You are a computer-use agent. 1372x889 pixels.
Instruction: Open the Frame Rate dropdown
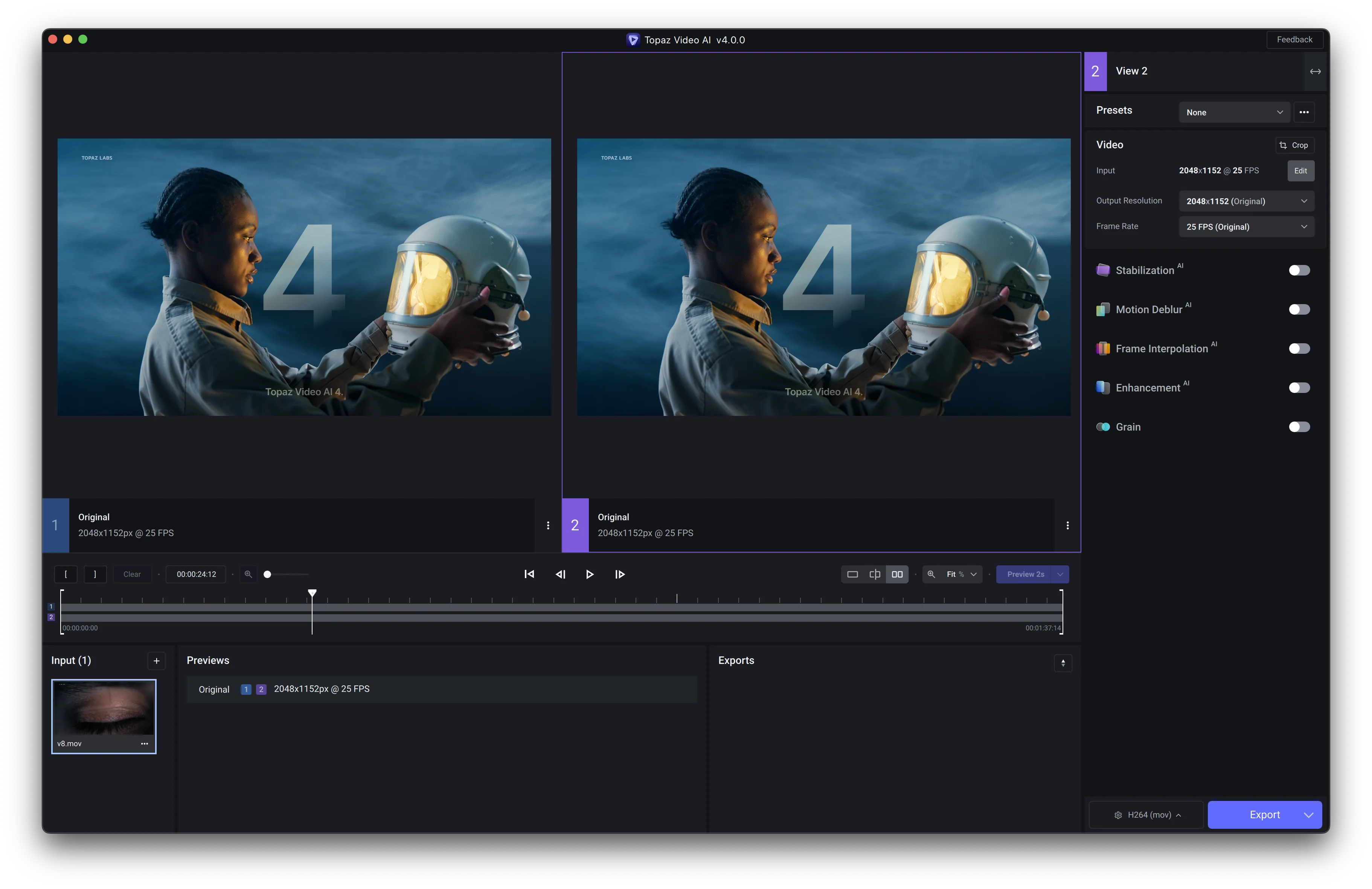coord(1246,227)
